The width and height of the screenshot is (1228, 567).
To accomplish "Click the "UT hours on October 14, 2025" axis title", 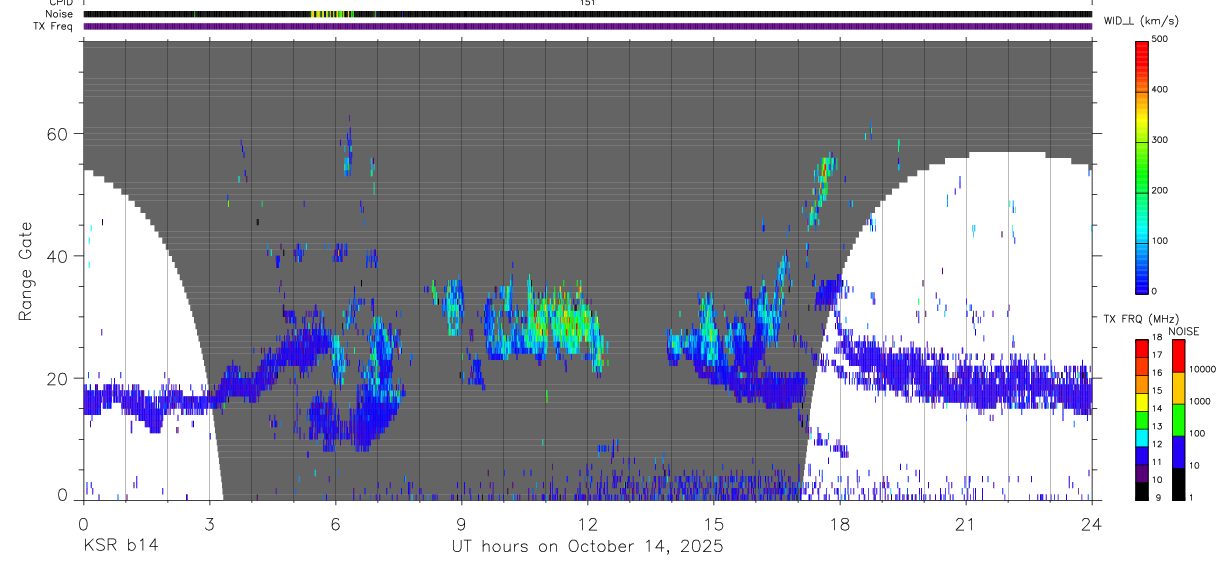I will point(586,547).
